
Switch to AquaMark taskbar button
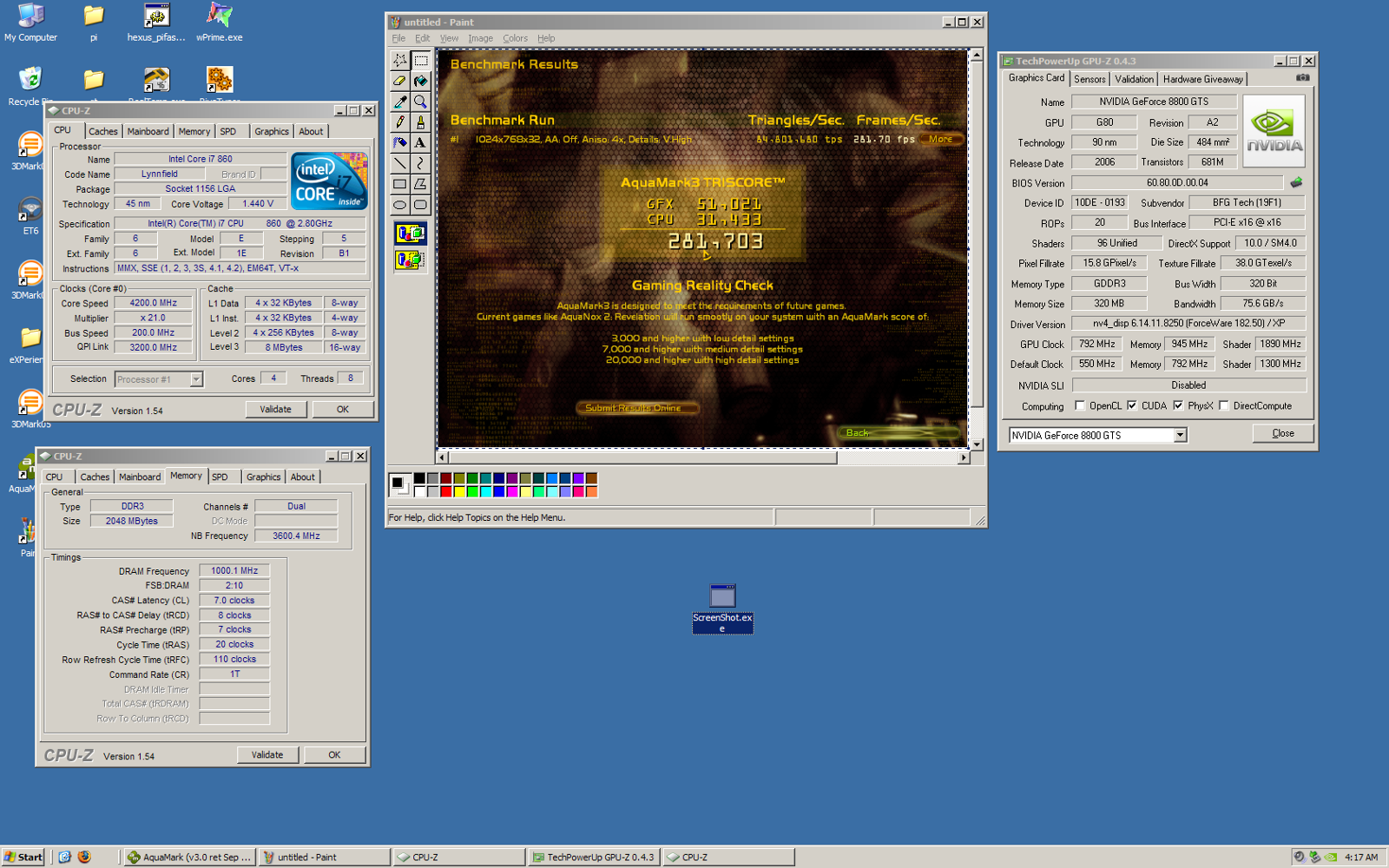pos(188,857)
